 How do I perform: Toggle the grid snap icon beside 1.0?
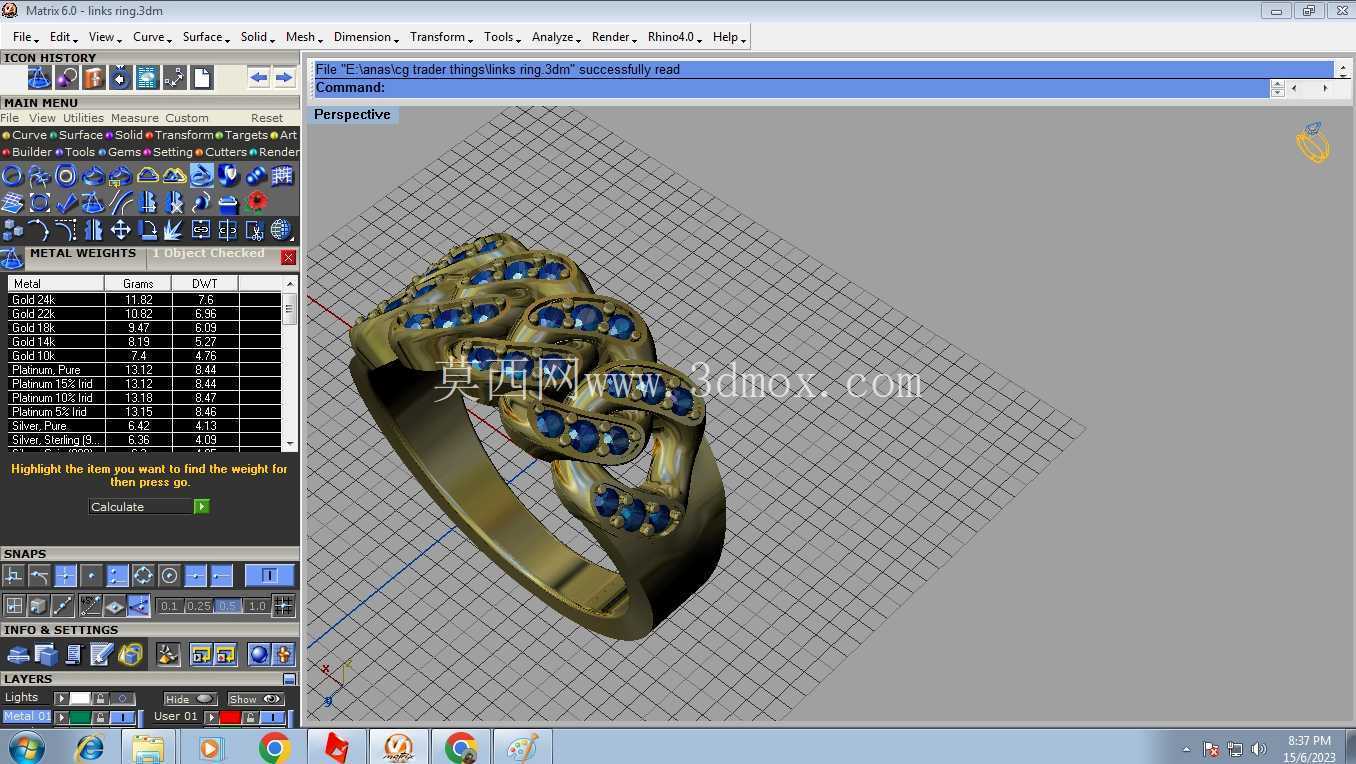point(283,605)
